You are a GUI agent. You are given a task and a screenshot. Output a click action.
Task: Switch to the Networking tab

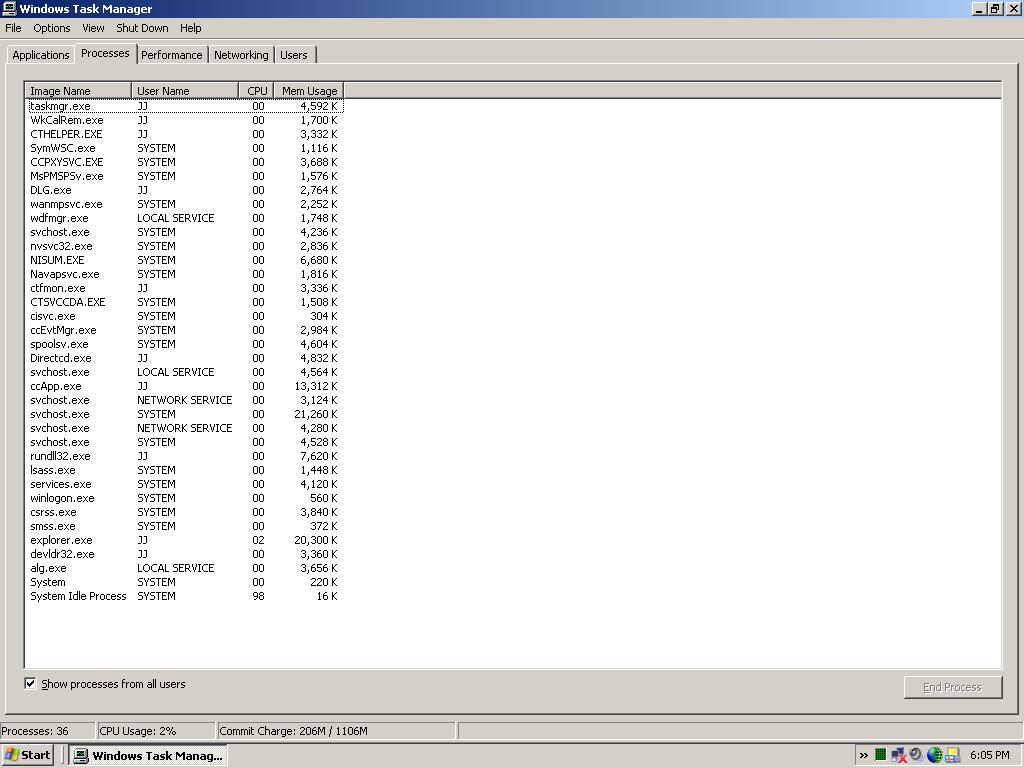point(241,55)
